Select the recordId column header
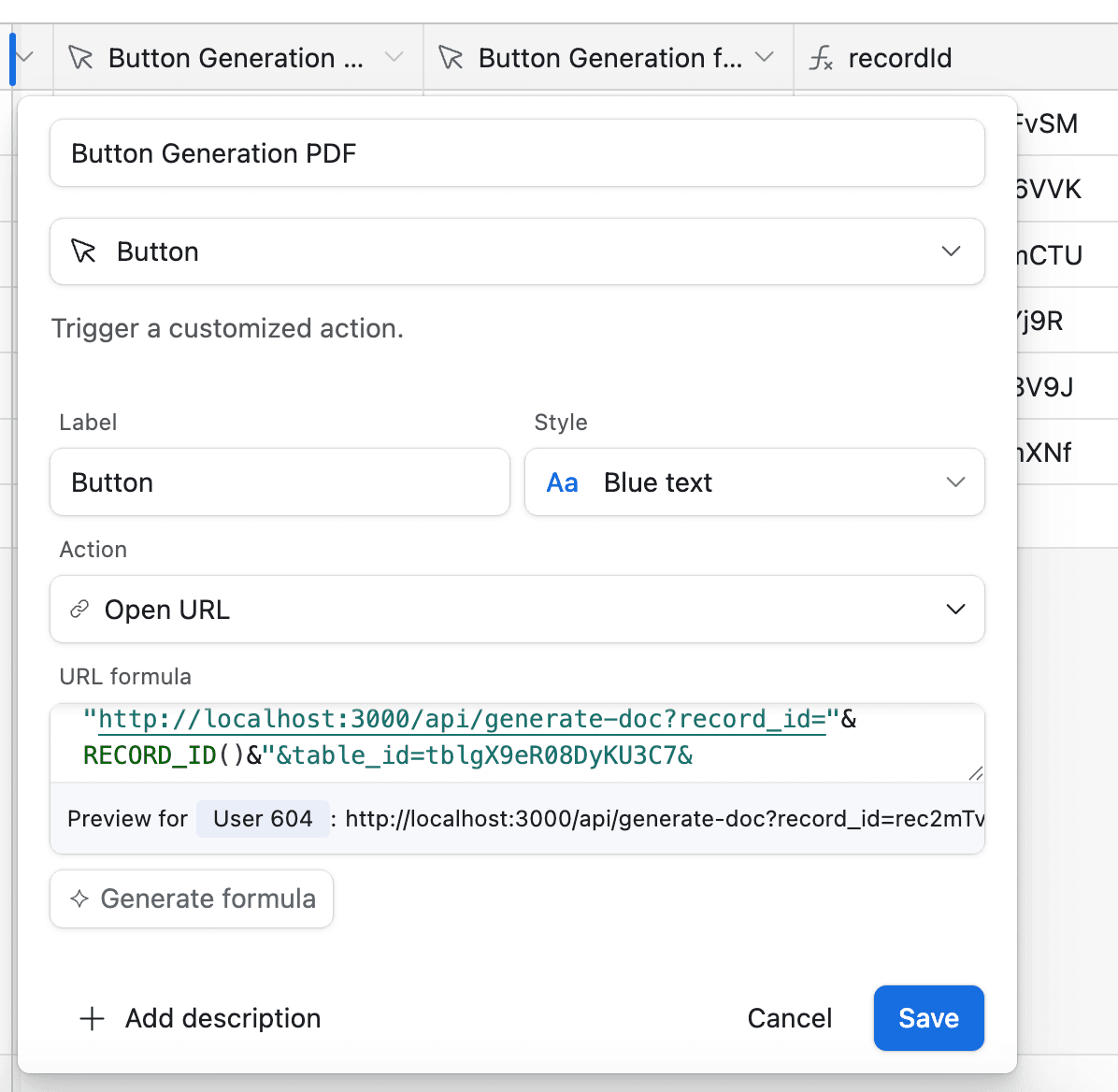This screenshot has height=1092, width=1118. click(x=899, y=58)
